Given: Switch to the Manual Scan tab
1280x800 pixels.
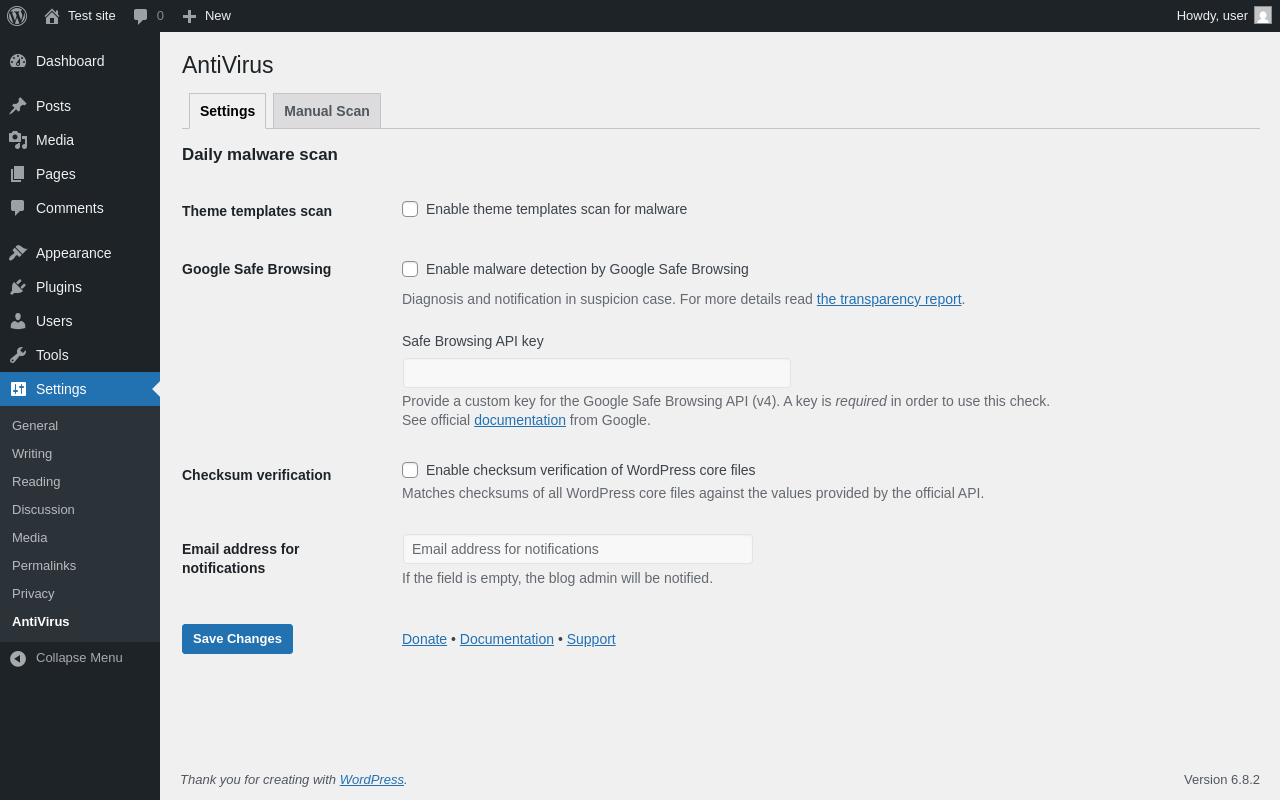Looking at the screenshot, I should point(327,111).
